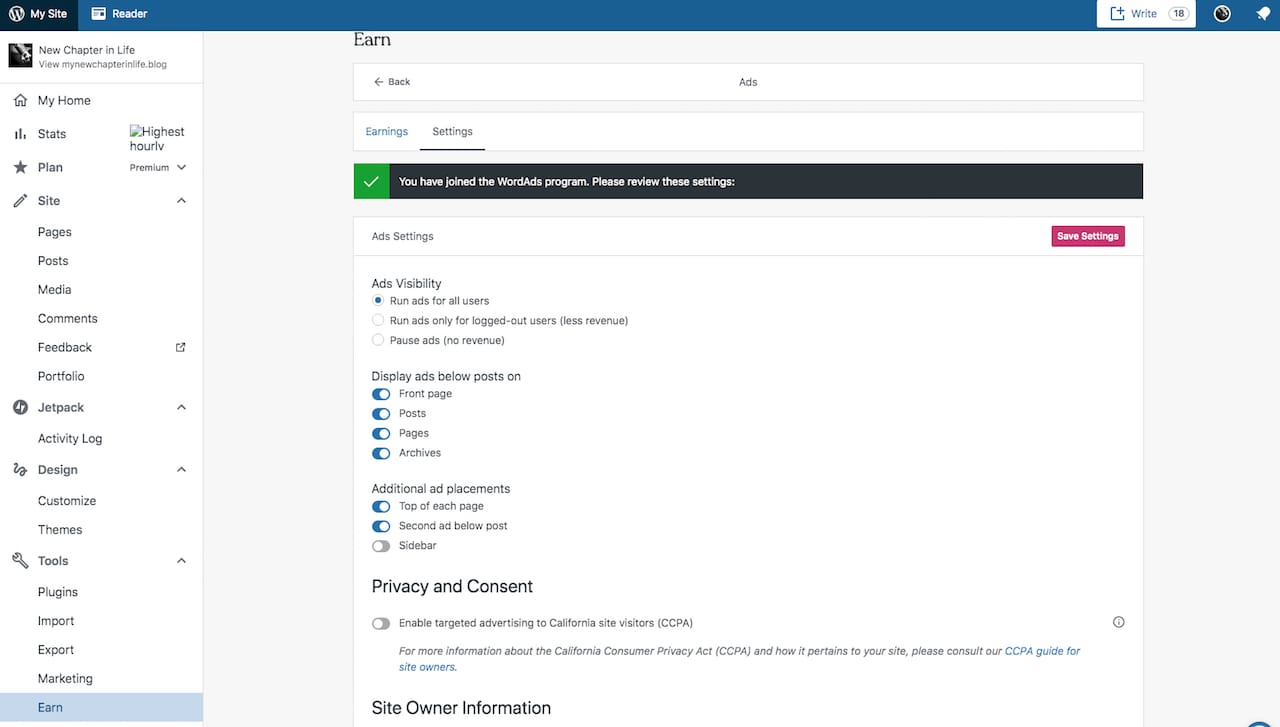
Task: Go Back from the Ads page
Action: (392, 82)
